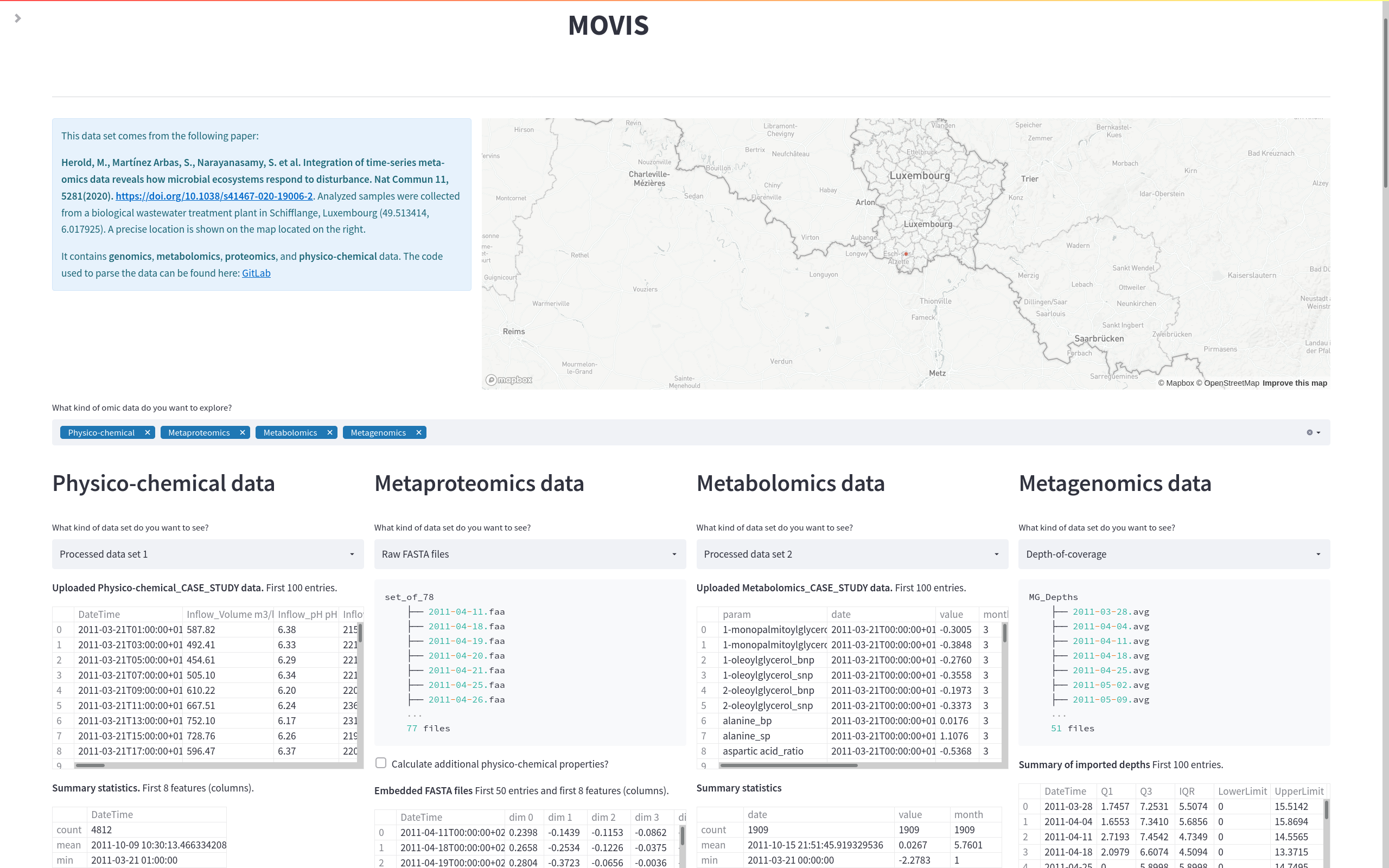
Task: Click the IQR column header in depths table
Action: click(1194, 791)
